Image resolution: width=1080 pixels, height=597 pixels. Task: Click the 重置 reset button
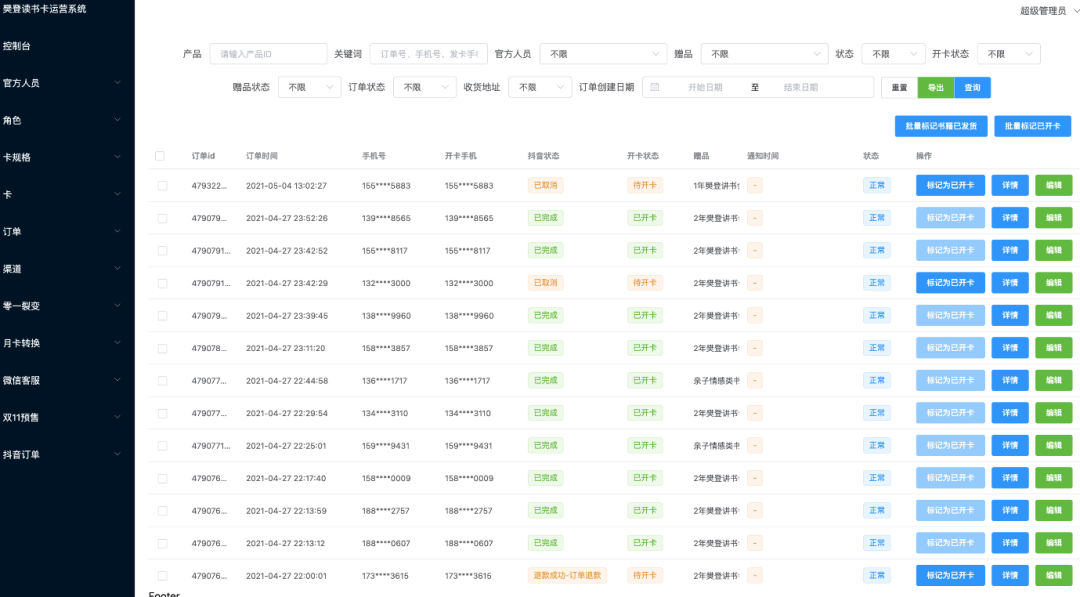click(899, 87)
